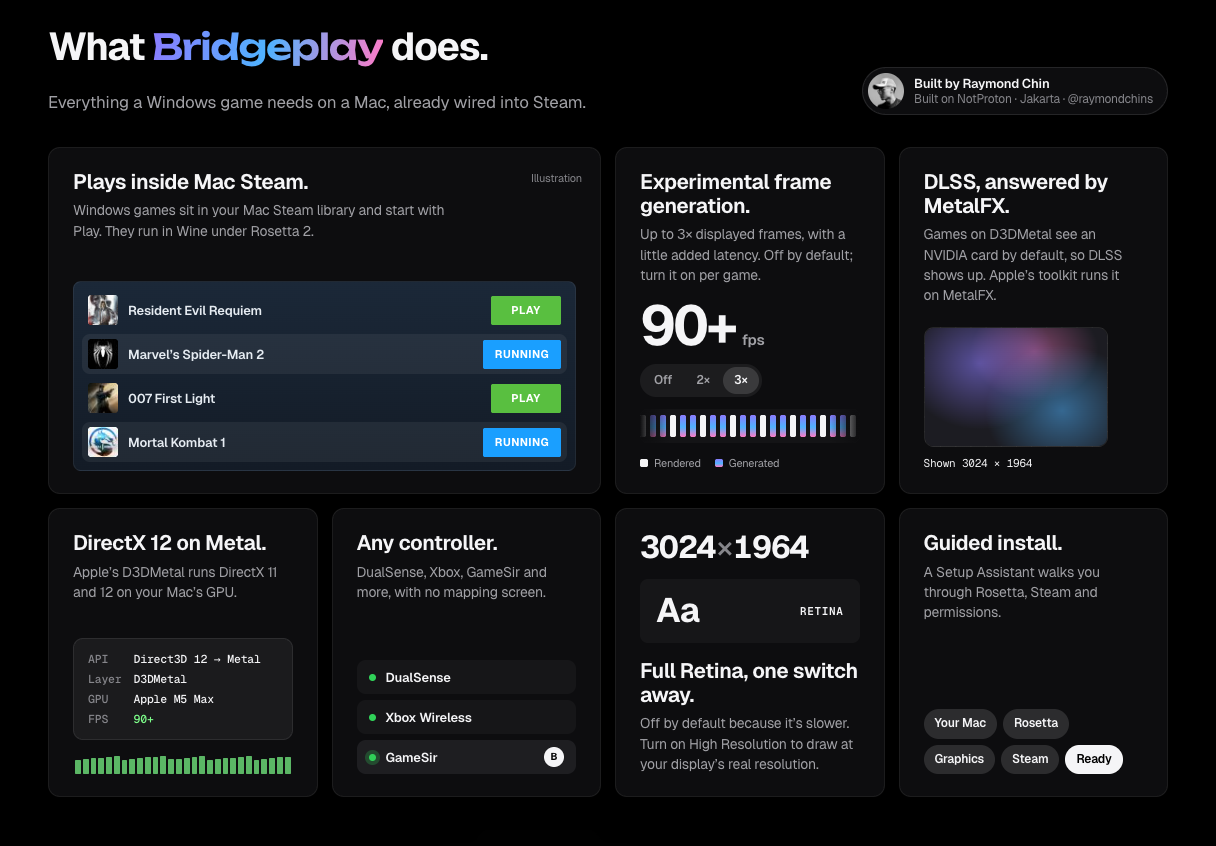Click the DualSense controller row

(466, 677)
